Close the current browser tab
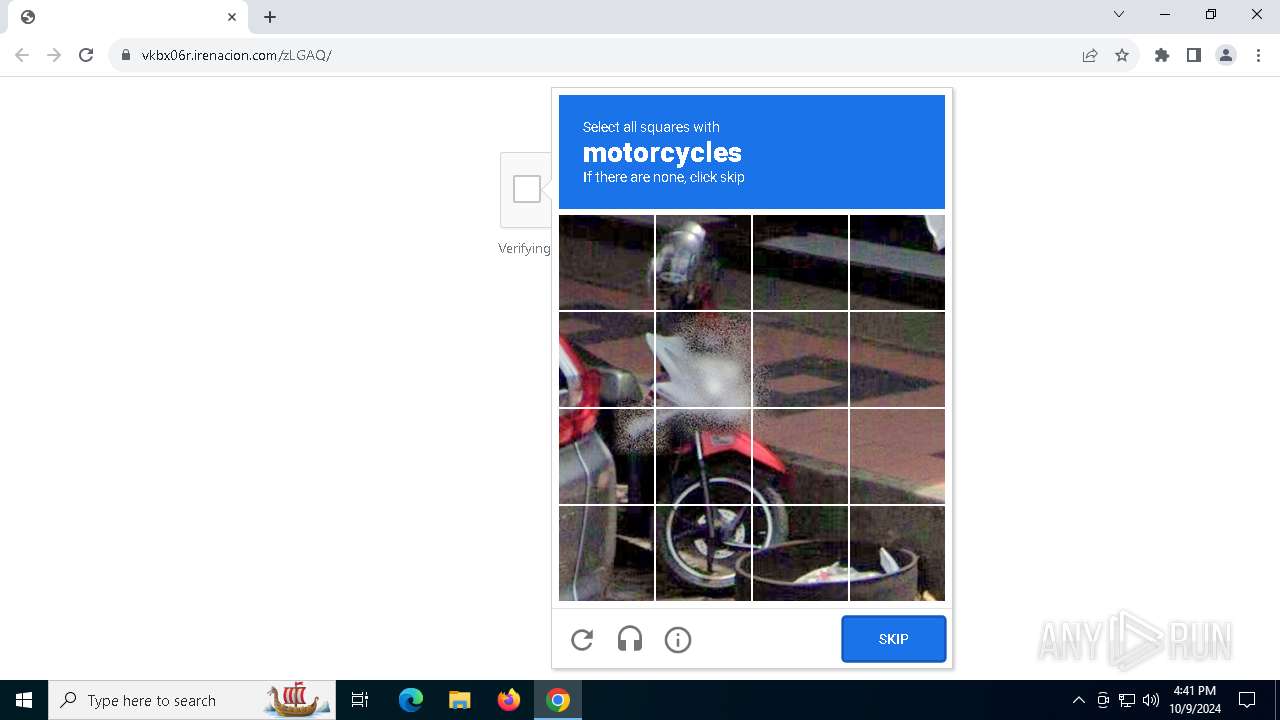This screenshot has width=1280, height=720. click(232, 17)
